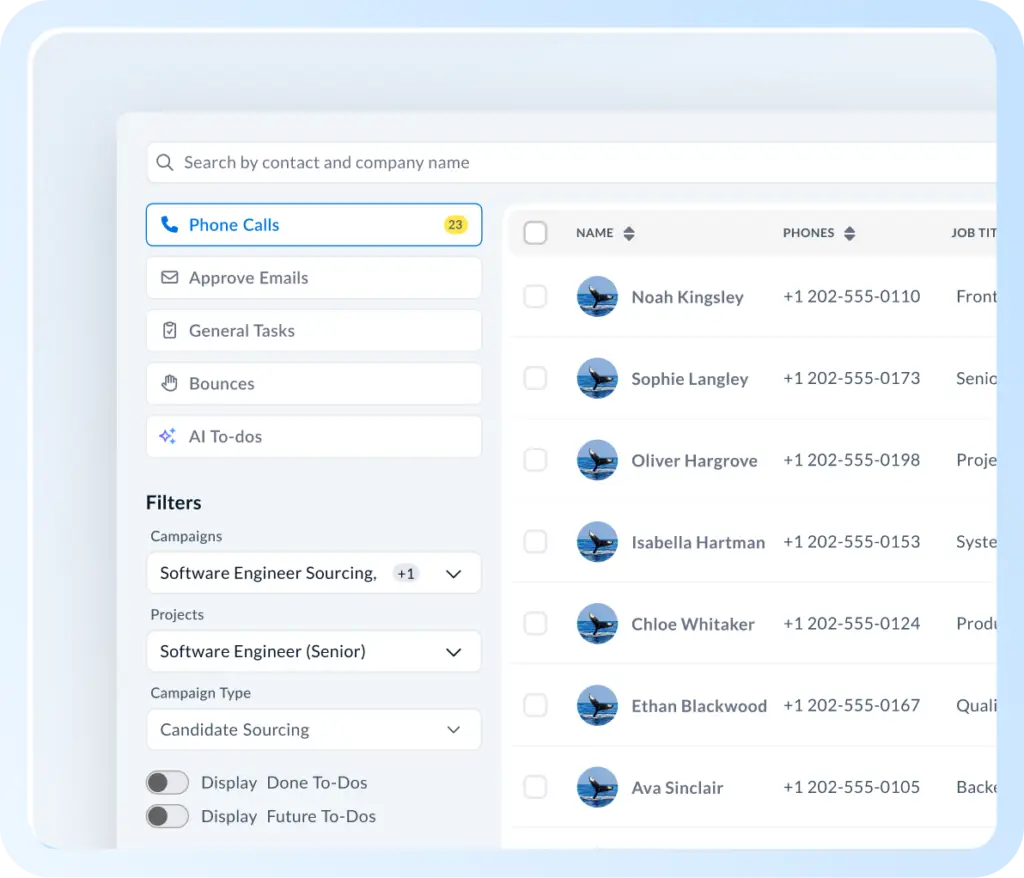Click Chloe Whitaker's avatar
The width and height of the screenshot is (1024, 878).
tap(597, 623)
